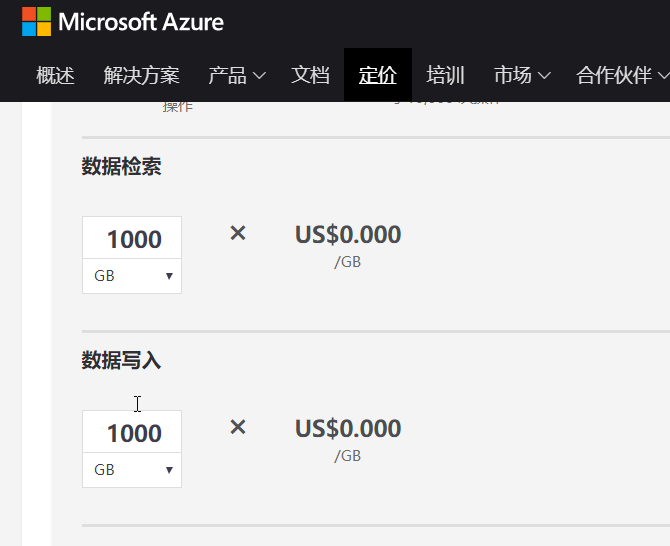Go to the 解决方案 menu item

pos(141,75)
